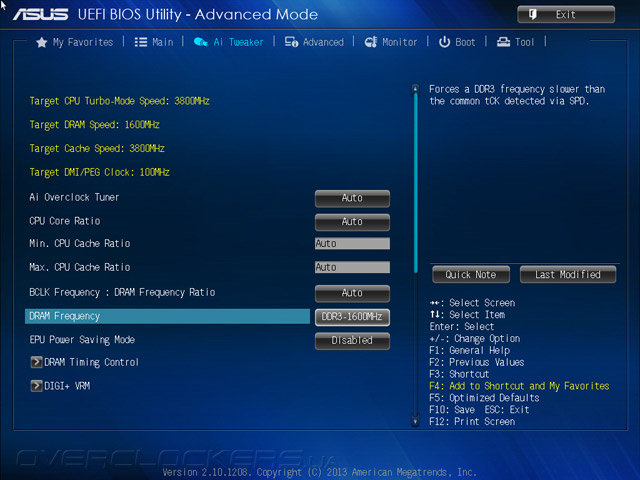Open the Tool tab
Screen dimensions: 640x480
(516, 42)
